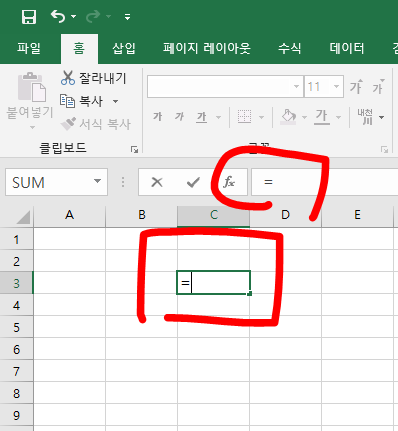Expand the borders dropdown arrow
This screenshot has width=398, height=431.
click(261, 117)
